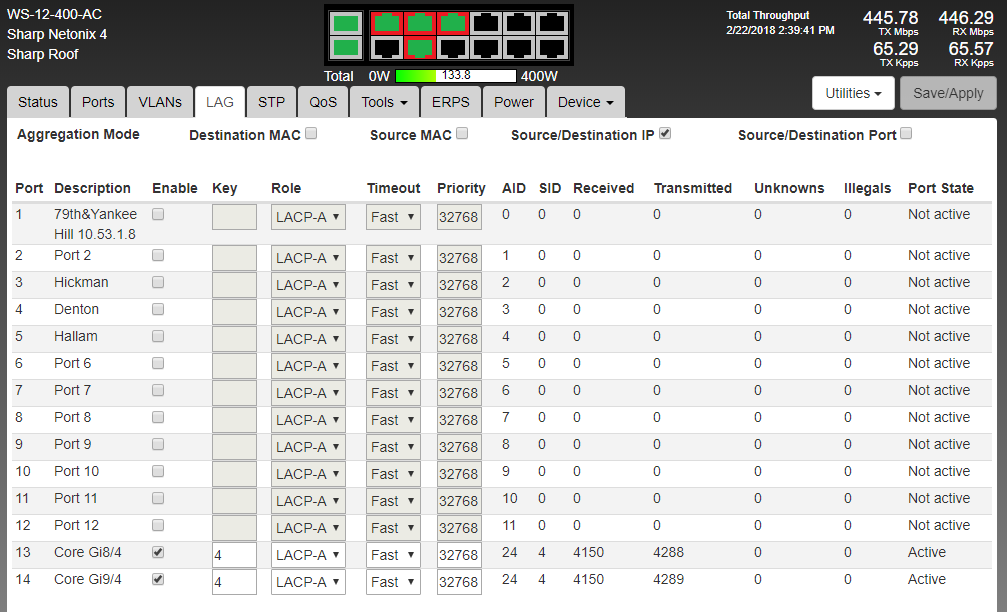Click the total power usage bar
This screenshot has width=1007, height=612.
pos(456,76)
